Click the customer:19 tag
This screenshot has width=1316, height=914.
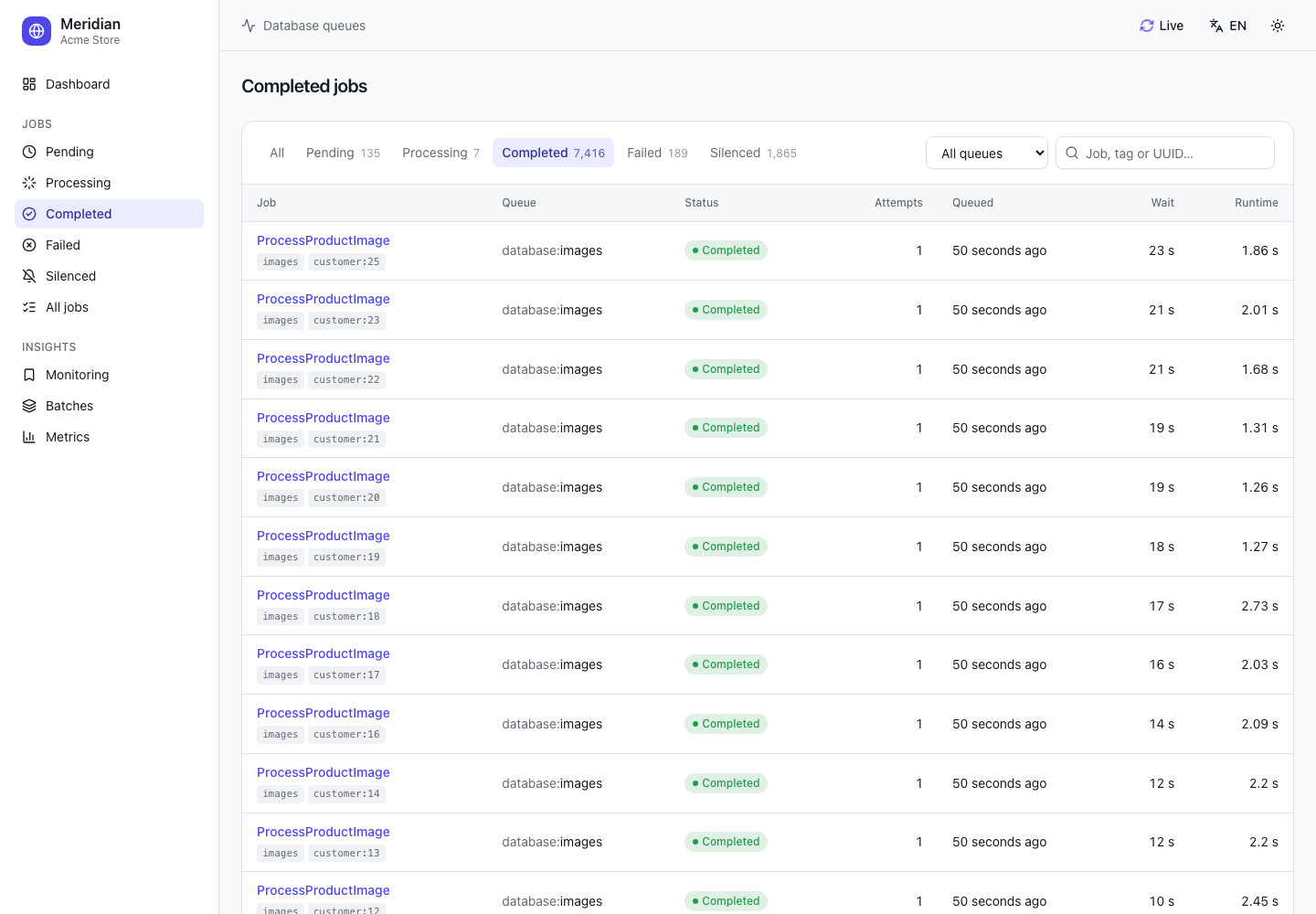coord(346,557)
